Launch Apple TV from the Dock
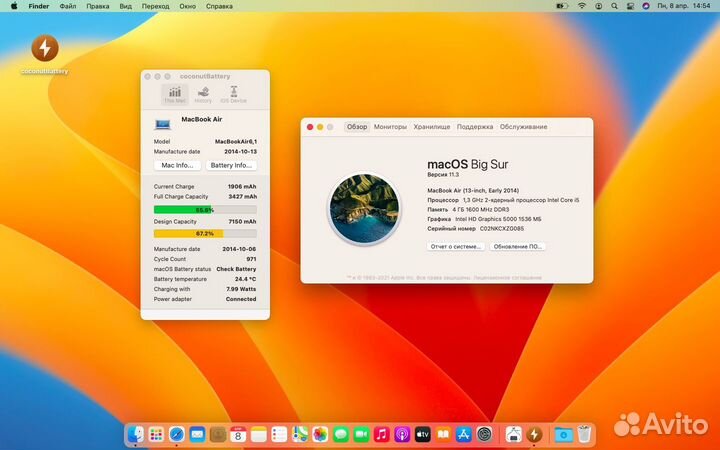The width and height of the screenshot is (720, 450). [x=422, y=434]
